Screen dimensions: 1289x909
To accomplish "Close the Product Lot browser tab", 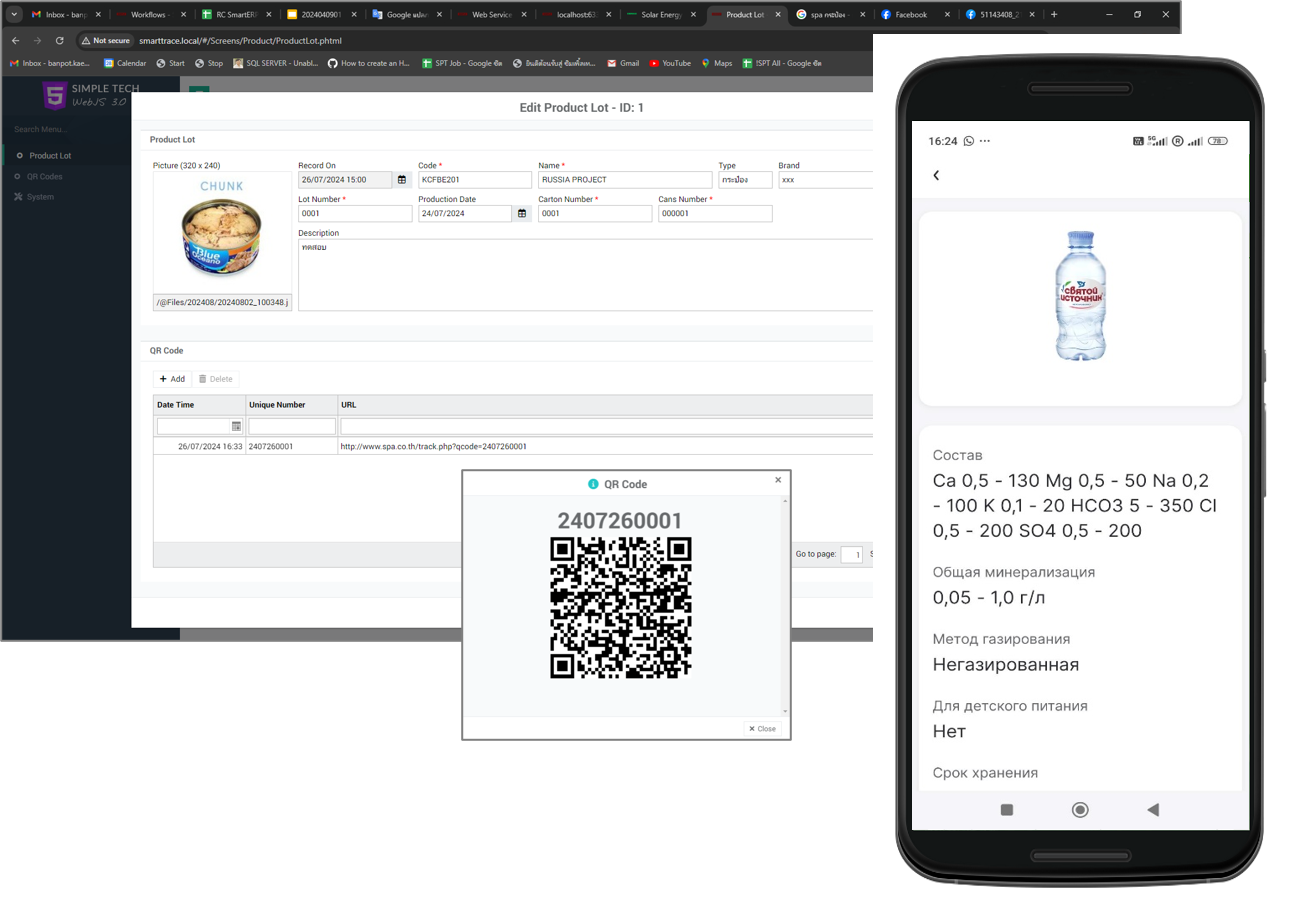I will pyautogui.click(x=777, y=15).
